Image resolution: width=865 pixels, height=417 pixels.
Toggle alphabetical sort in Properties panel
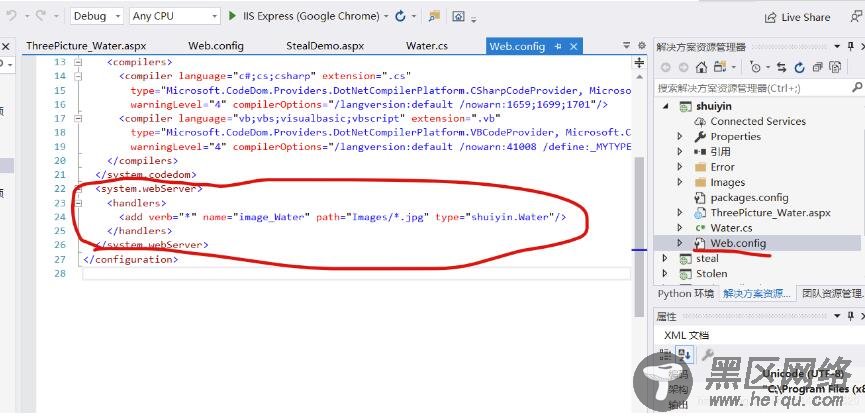click(x=685, y=355)
